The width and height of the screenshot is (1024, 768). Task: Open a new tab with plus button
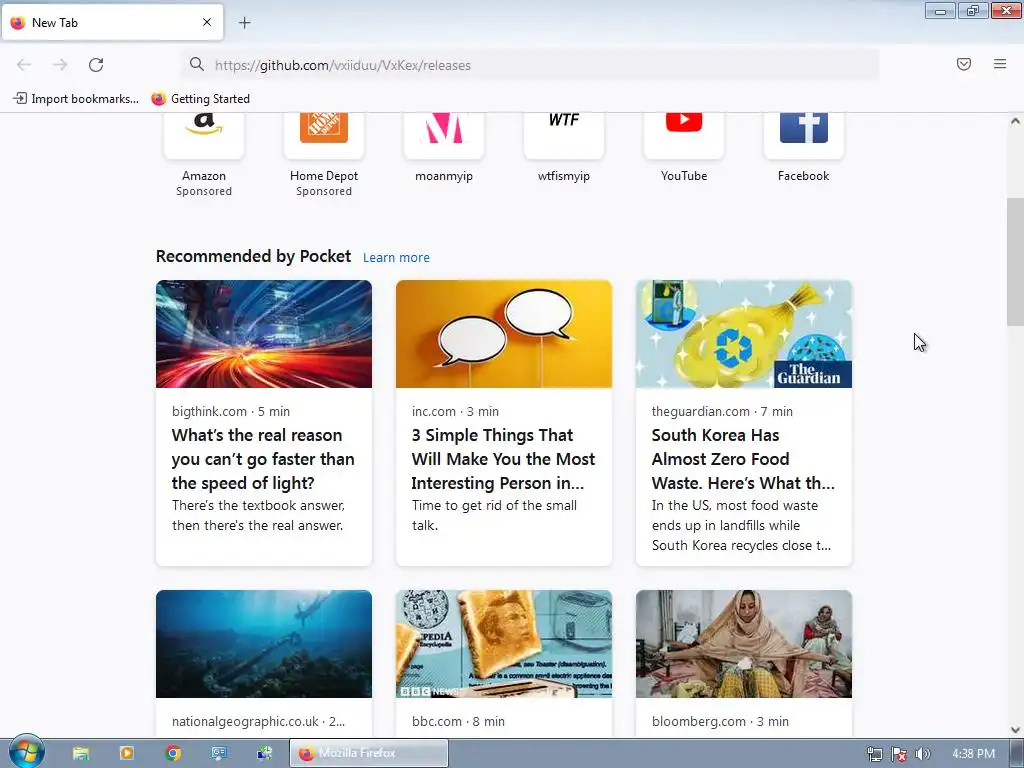pyautogui.click(x=244, y=23)
